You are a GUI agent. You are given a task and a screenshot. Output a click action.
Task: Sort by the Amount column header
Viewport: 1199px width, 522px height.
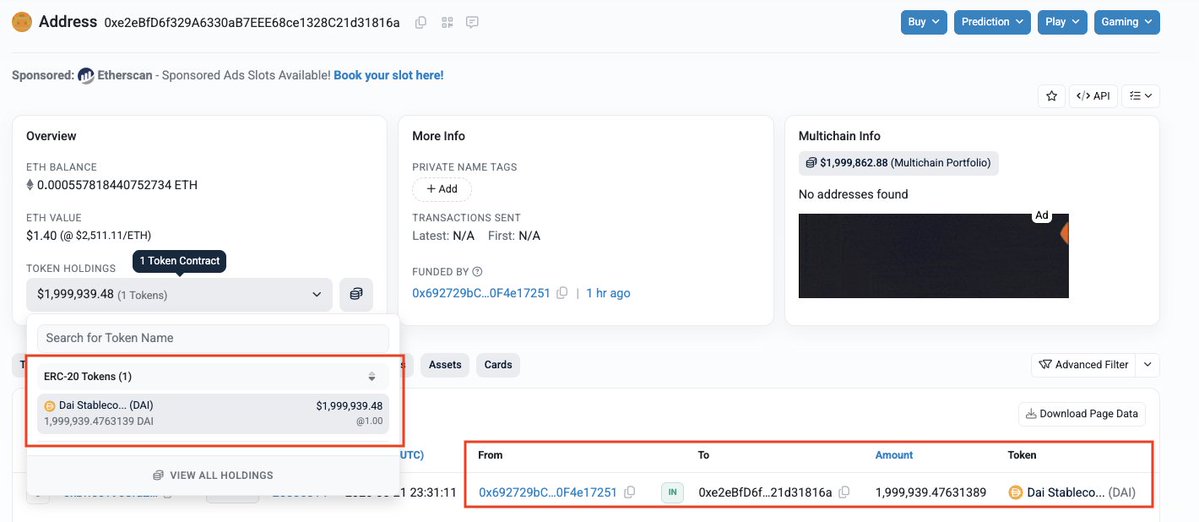(894, 455)
